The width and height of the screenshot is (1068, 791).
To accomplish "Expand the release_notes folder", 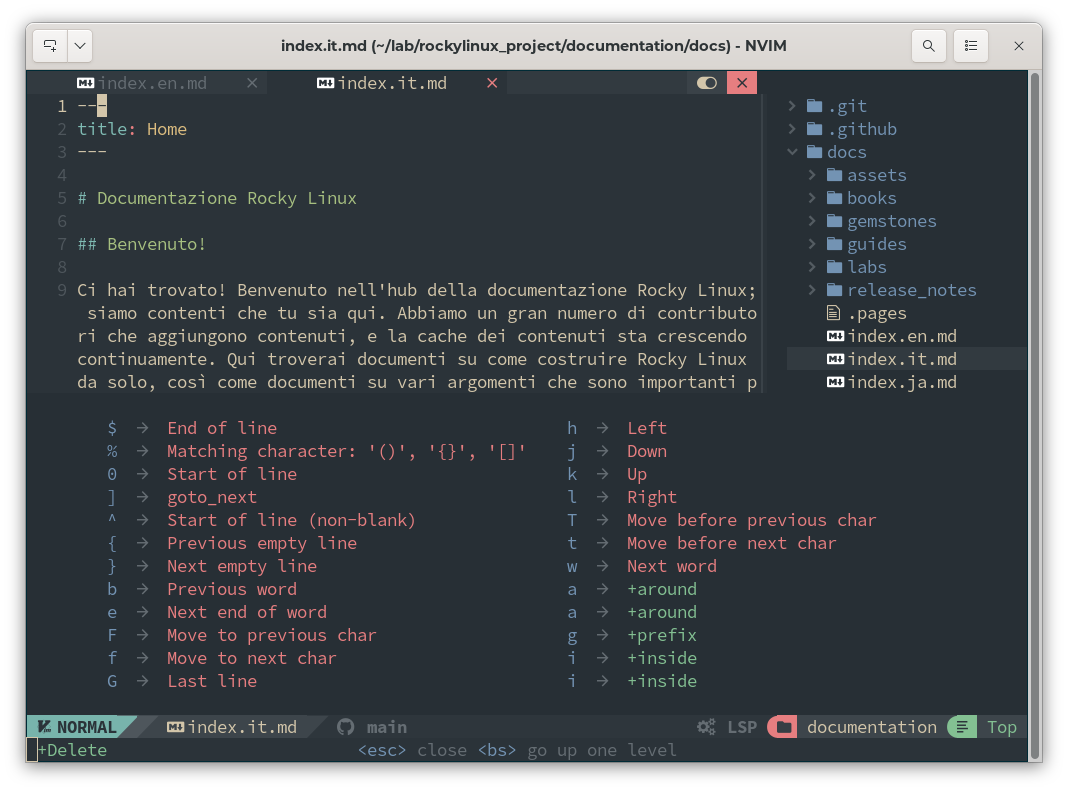I will tap(813, 290).
